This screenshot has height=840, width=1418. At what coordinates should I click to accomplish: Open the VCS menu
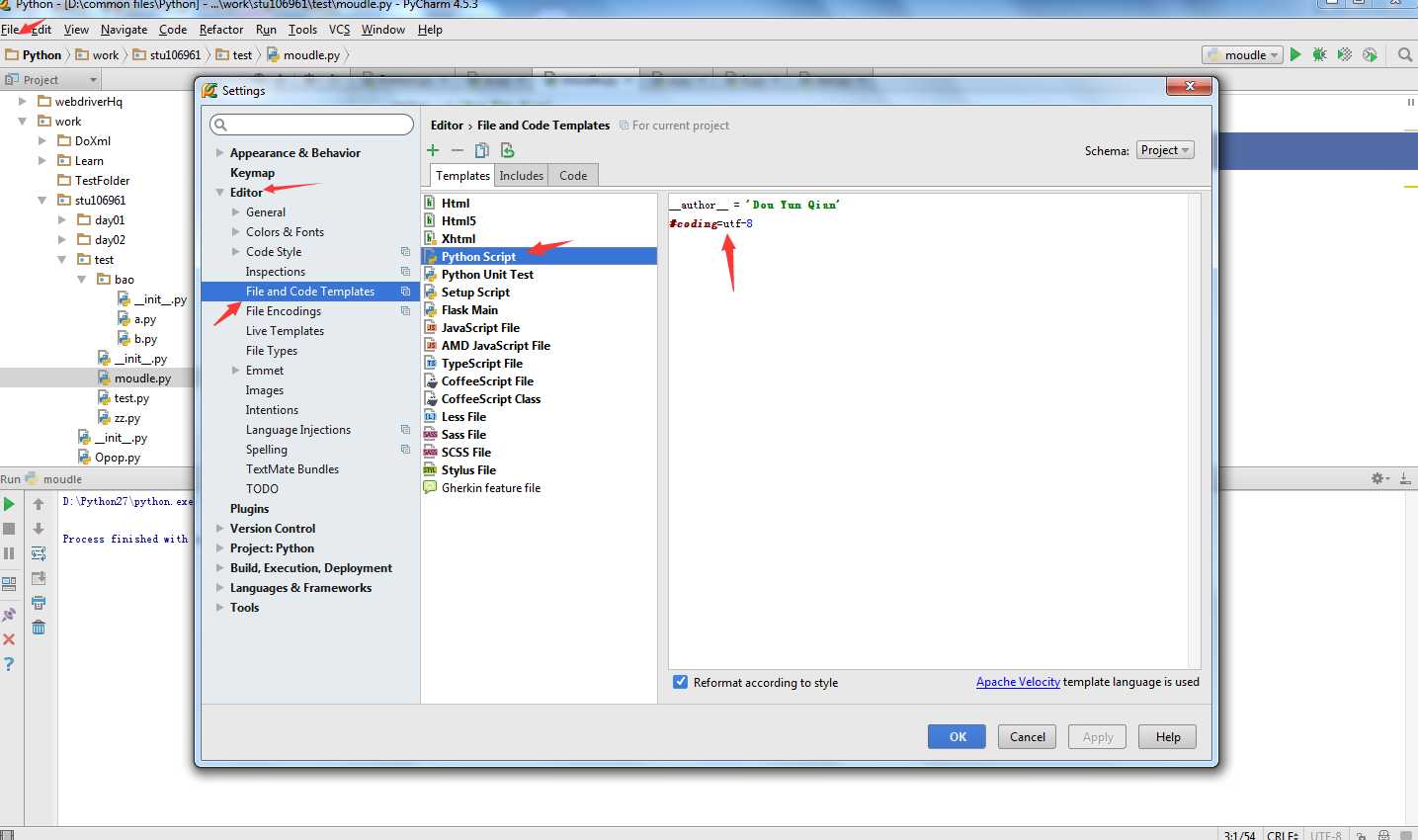(x=339, y=30)
